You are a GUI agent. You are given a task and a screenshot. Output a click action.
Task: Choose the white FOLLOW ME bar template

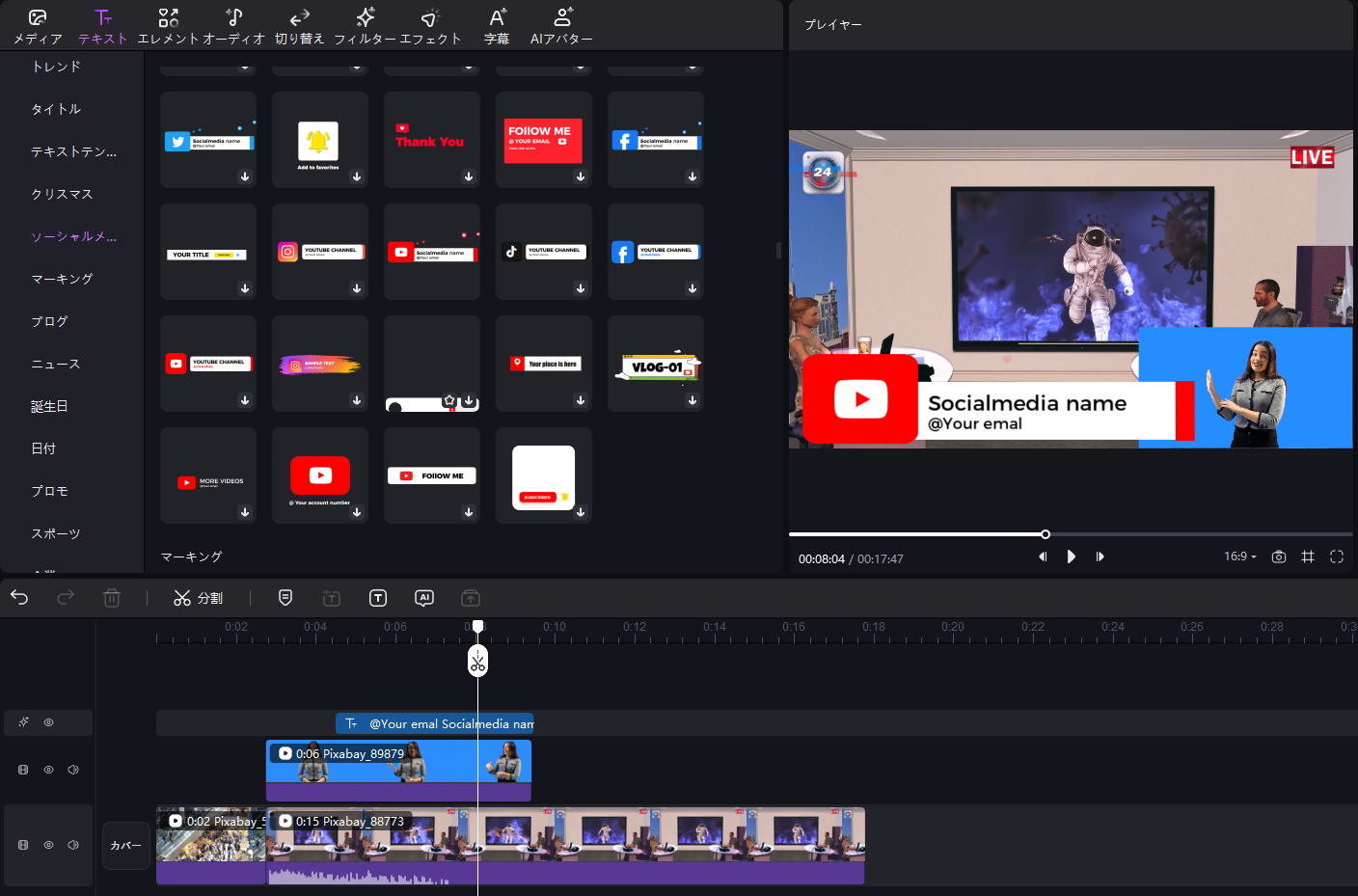432,475
